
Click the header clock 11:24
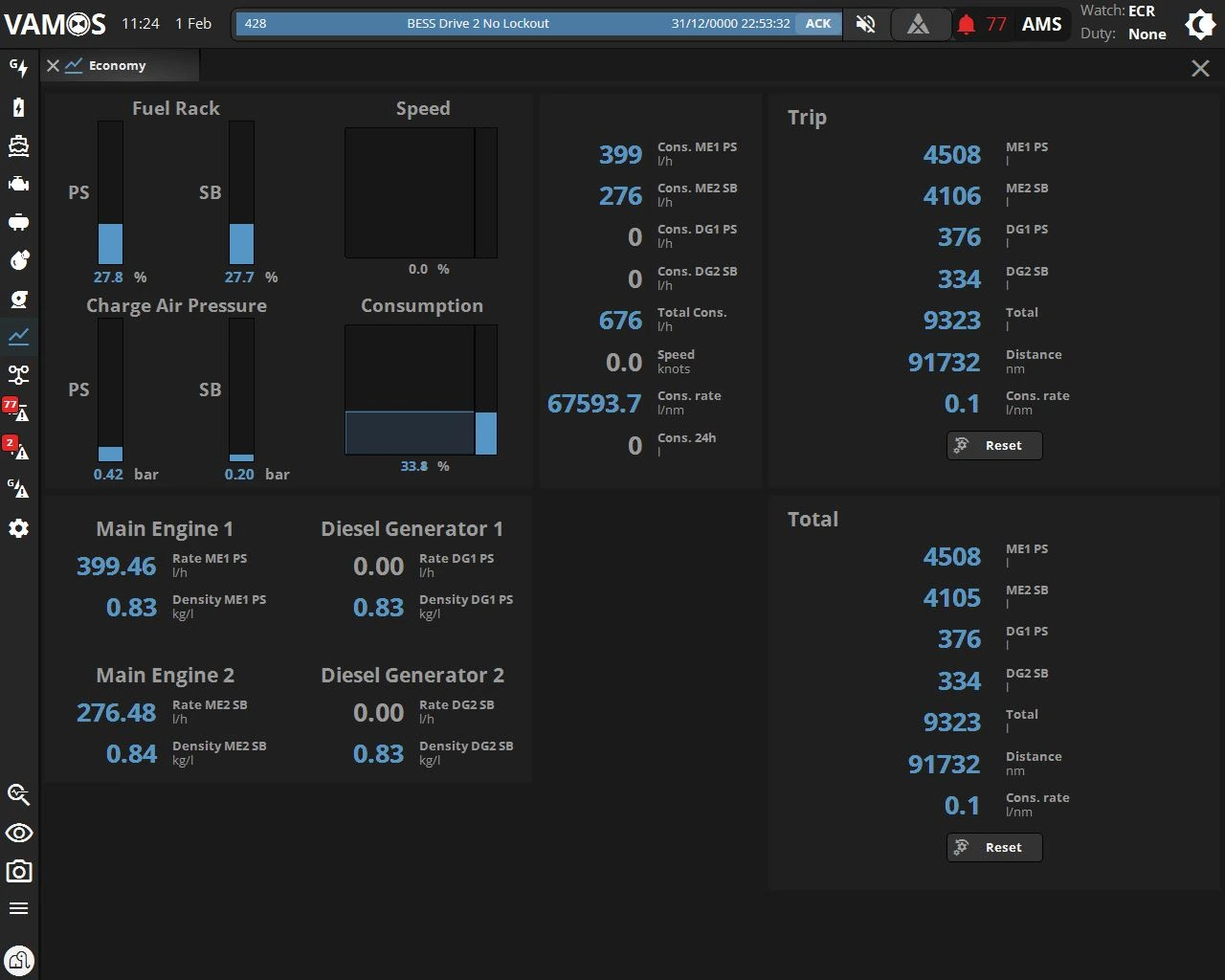pyautogui.click(x=141, y=23)
